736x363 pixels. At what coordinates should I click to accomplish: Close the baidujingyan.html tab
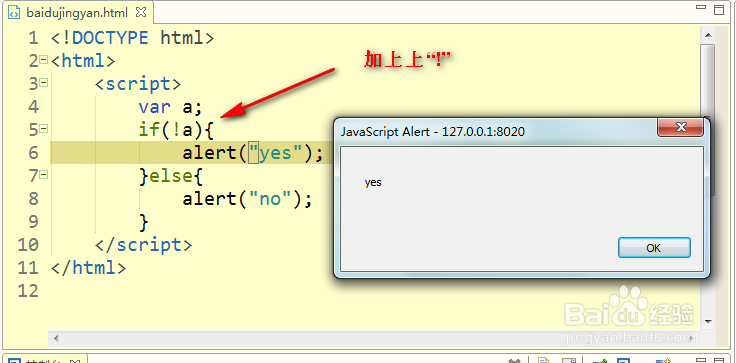click(x=140, y=13)
